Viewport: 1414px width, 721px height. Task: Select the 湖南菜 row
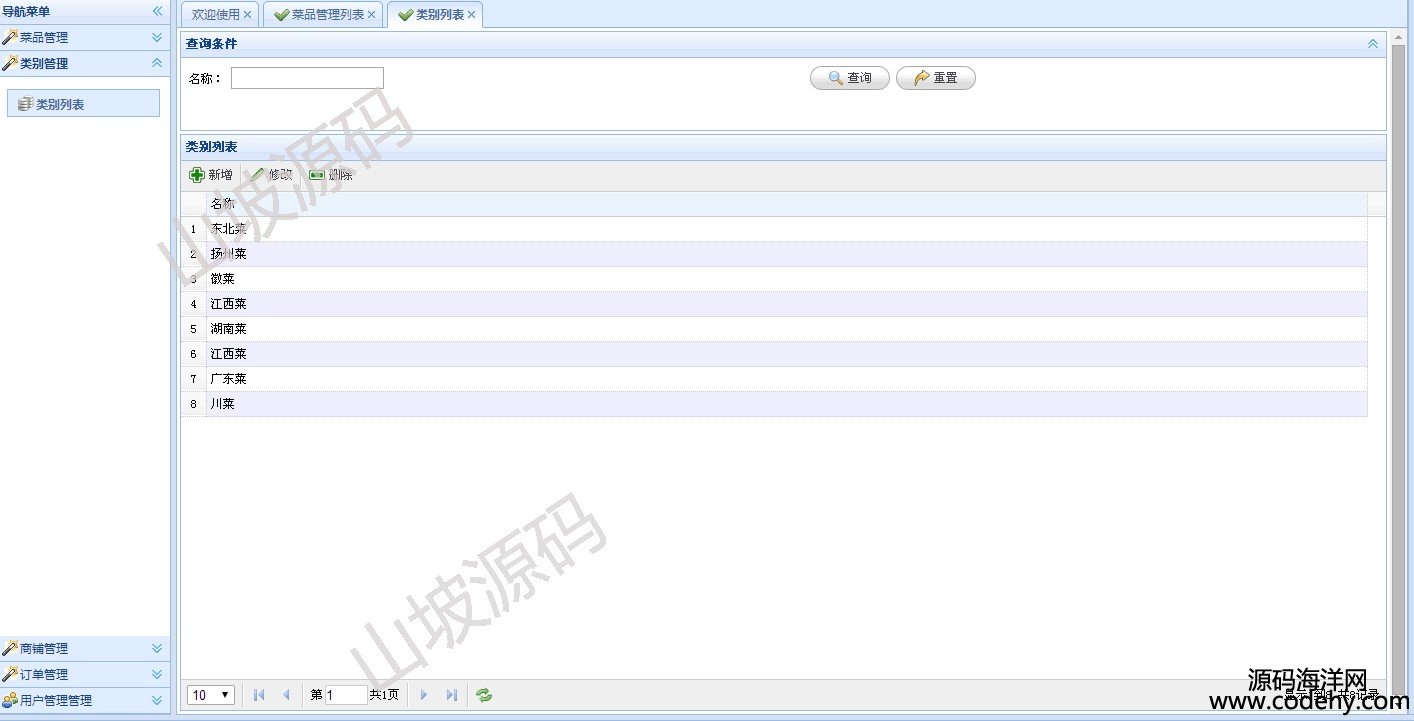774,329
